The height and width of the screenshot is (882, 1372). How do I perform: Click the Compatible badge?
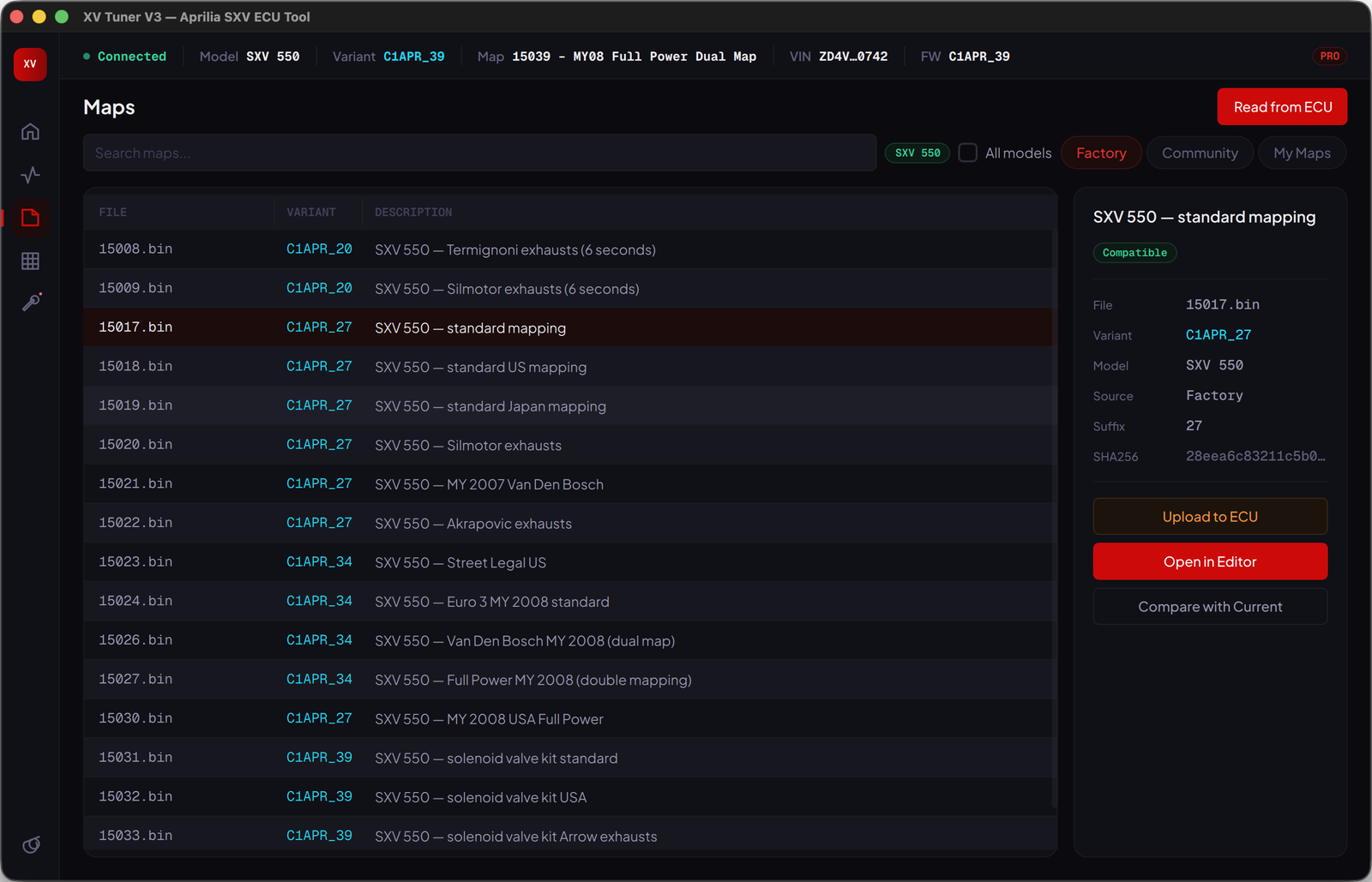coord(1134,253)
